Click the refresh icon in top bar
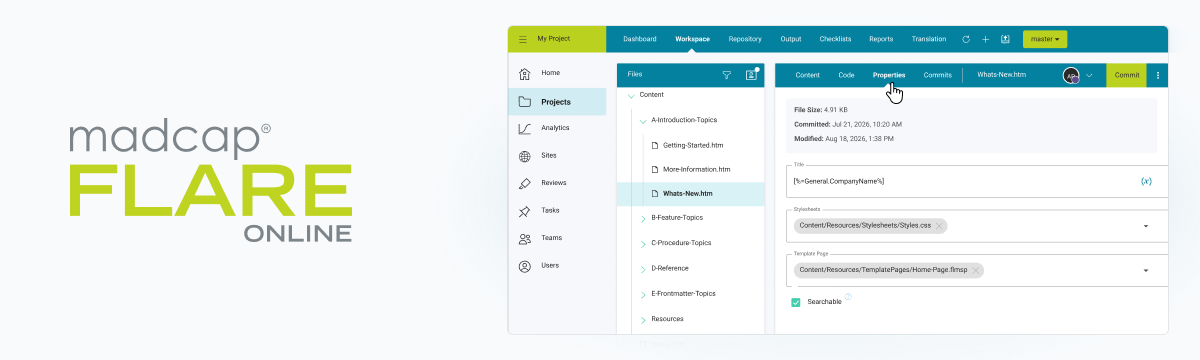Screen dimensions: 1200x360 [x=966, y=39]
